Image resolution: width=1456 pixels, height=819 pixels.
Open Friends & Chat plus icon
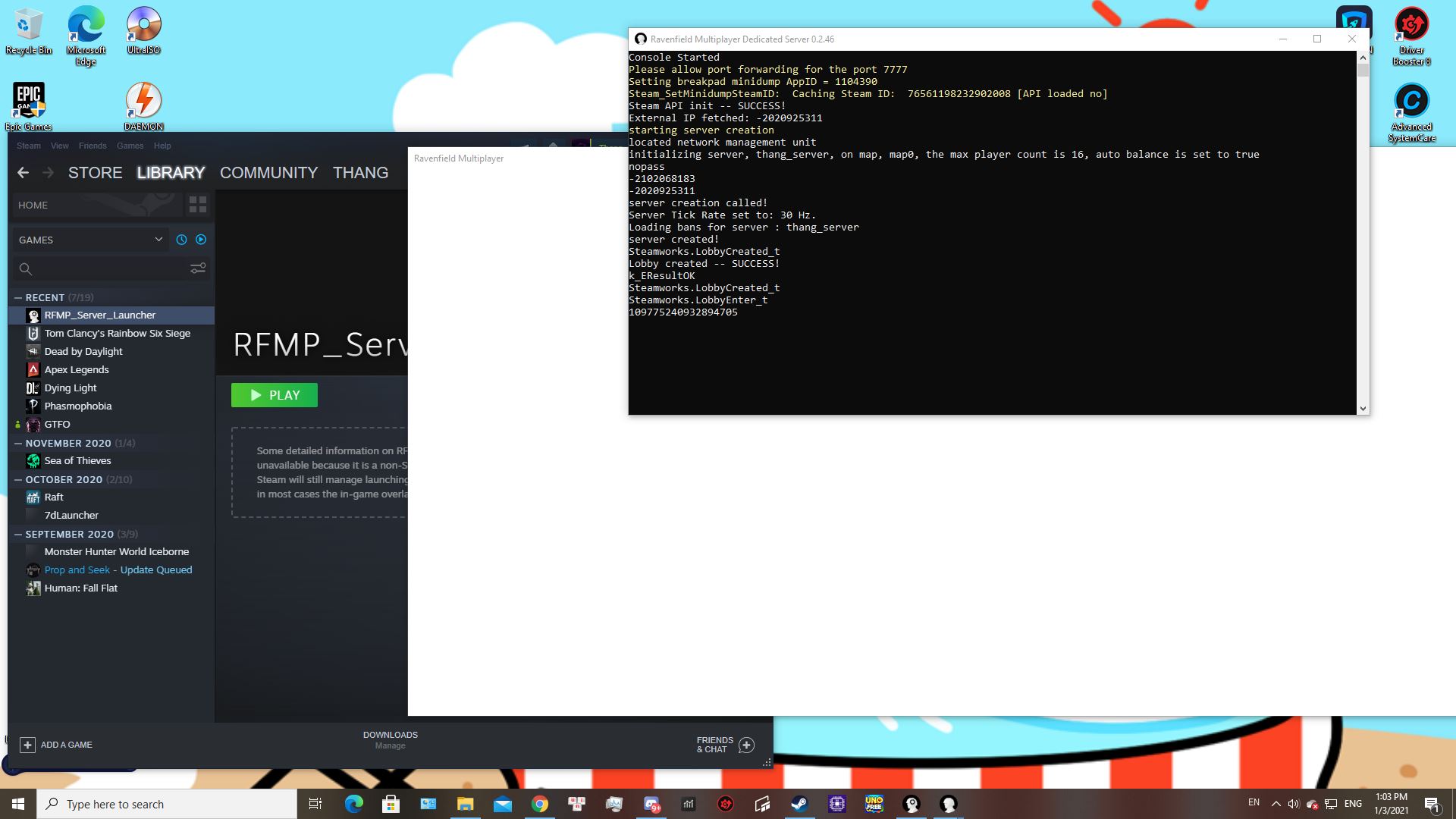tap(746, 745)
